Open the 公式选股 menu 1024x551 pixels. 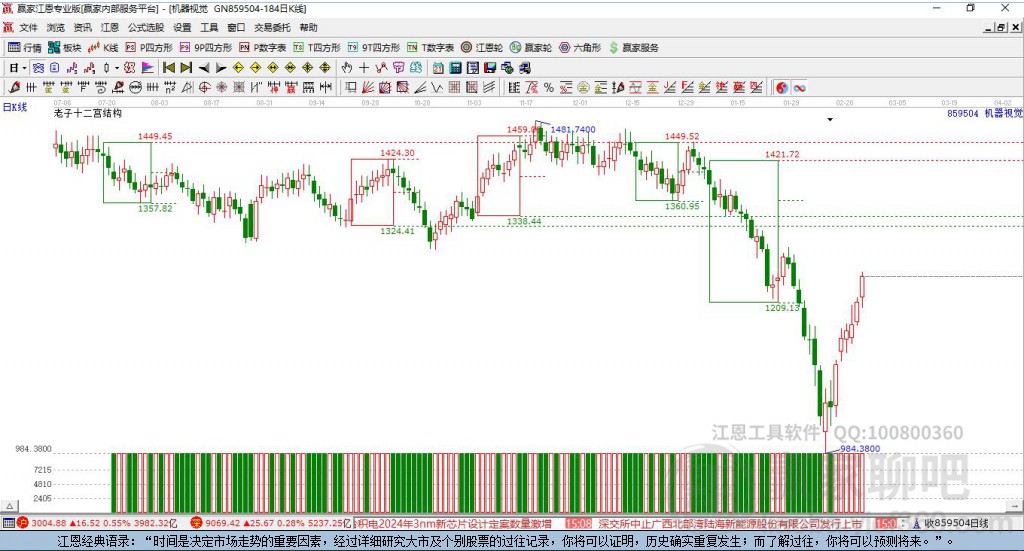coord(146,27)
